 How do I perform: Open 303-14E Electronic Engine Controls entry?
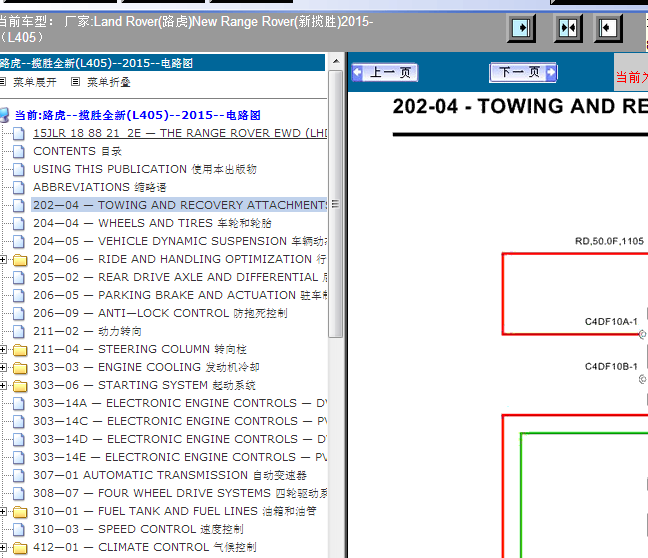(180, 457)
